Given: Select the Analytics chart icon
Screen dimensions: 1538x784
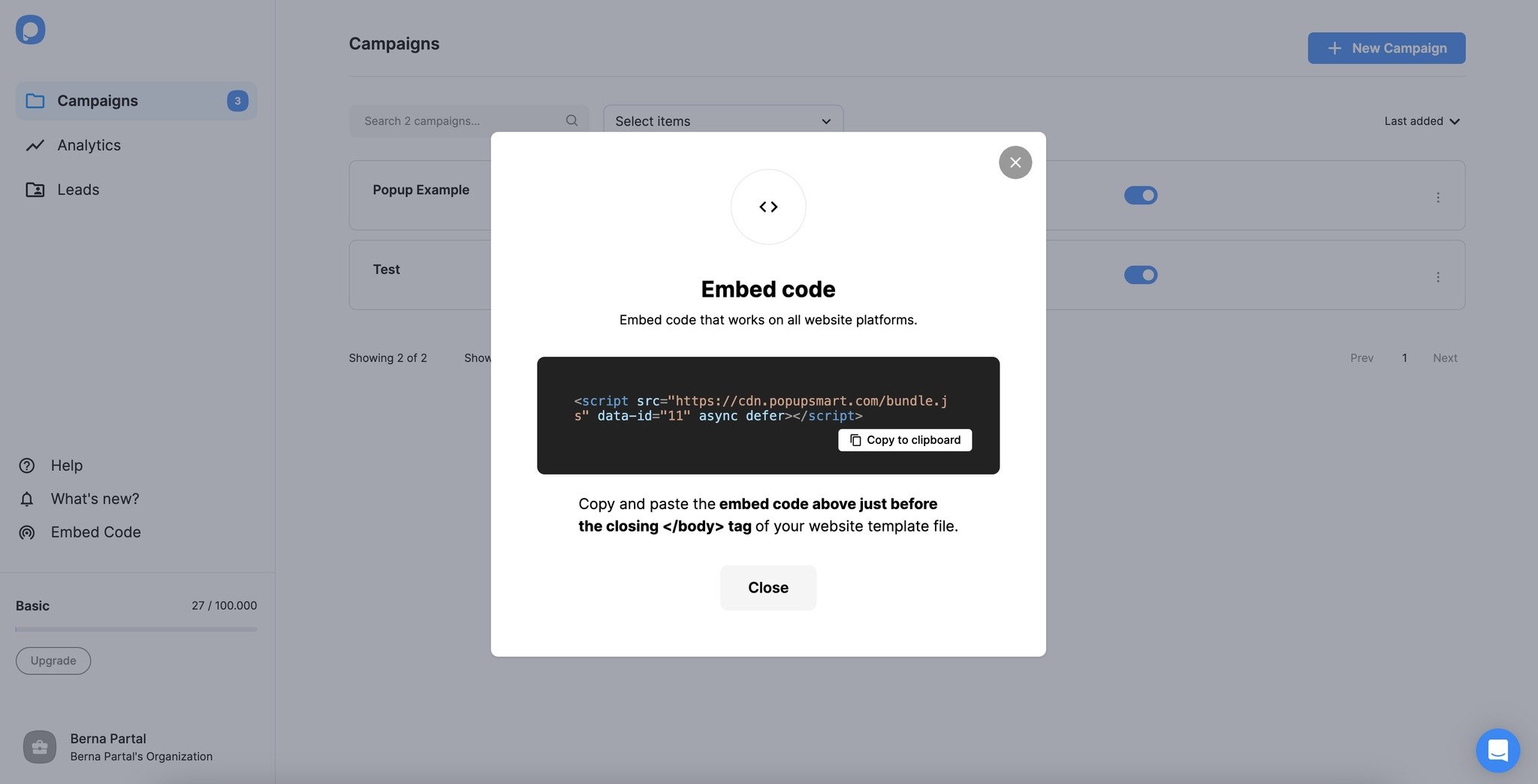Looking at the screenshot, I should [x=35, y=145].
